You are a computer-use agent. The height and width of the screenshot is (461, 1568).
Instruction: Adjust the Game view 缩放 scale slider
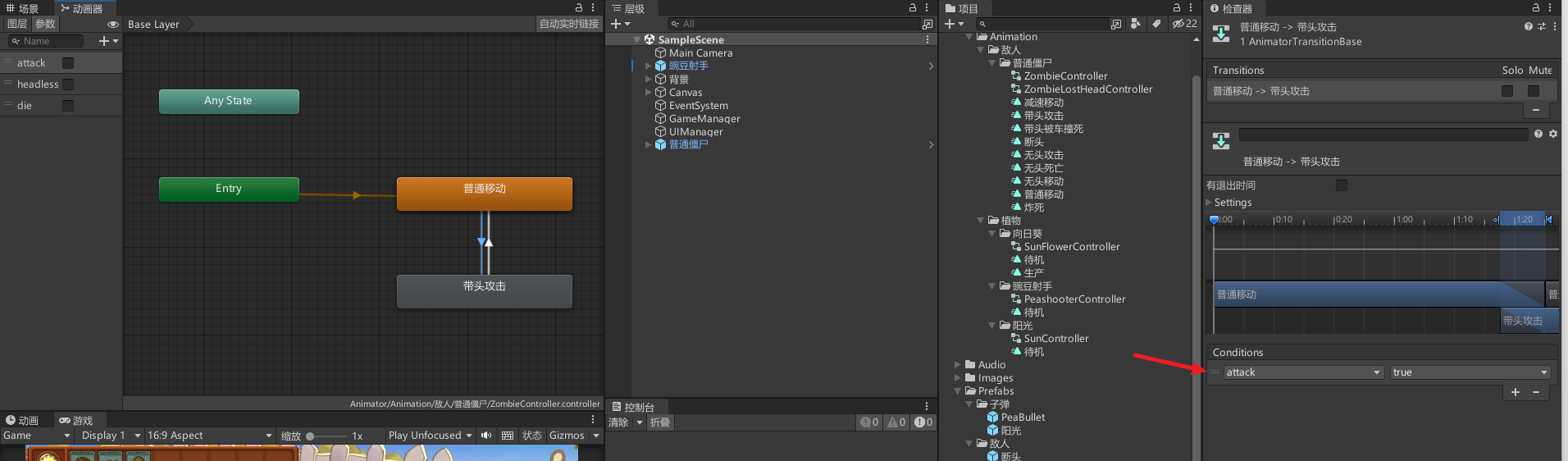tap(326, 436)
